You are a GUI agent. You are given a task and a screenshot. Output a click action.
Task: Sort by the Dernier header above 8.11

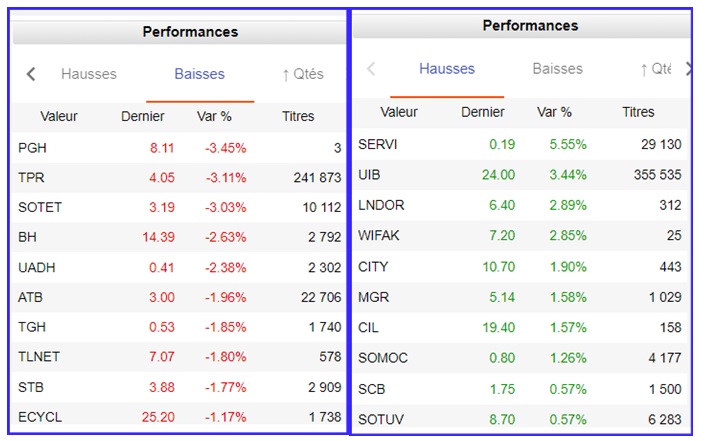[142, 116]
